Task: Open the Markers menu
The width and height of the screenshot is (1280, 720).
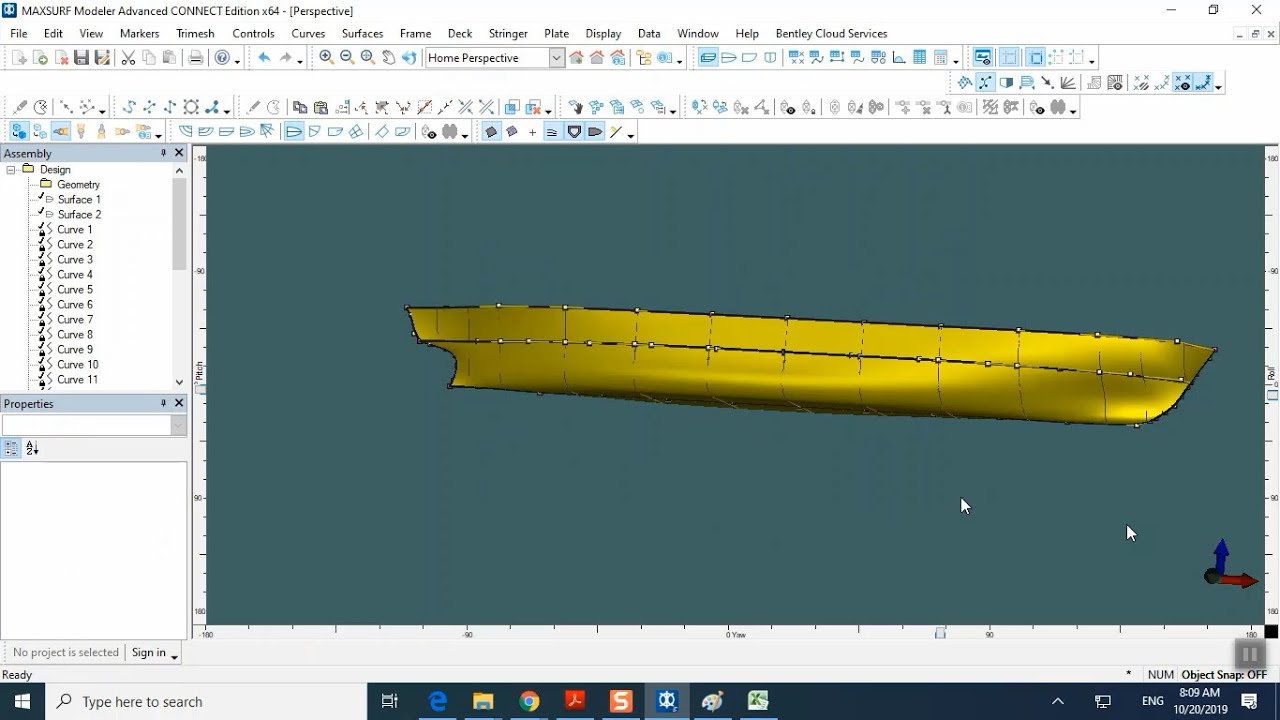Action: 139,33
